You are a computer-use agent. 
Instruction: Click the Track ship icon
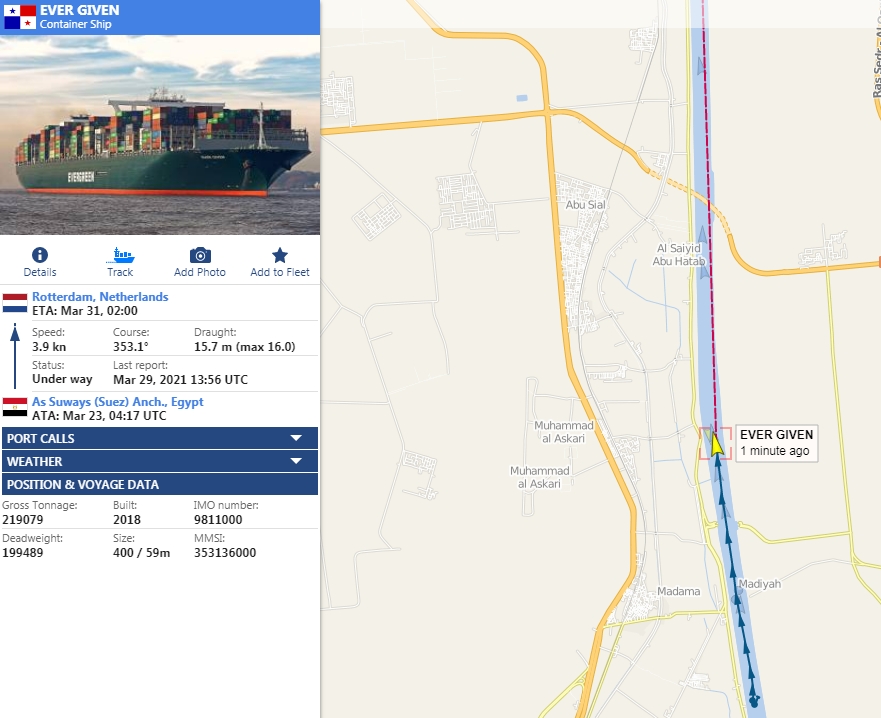120,256
